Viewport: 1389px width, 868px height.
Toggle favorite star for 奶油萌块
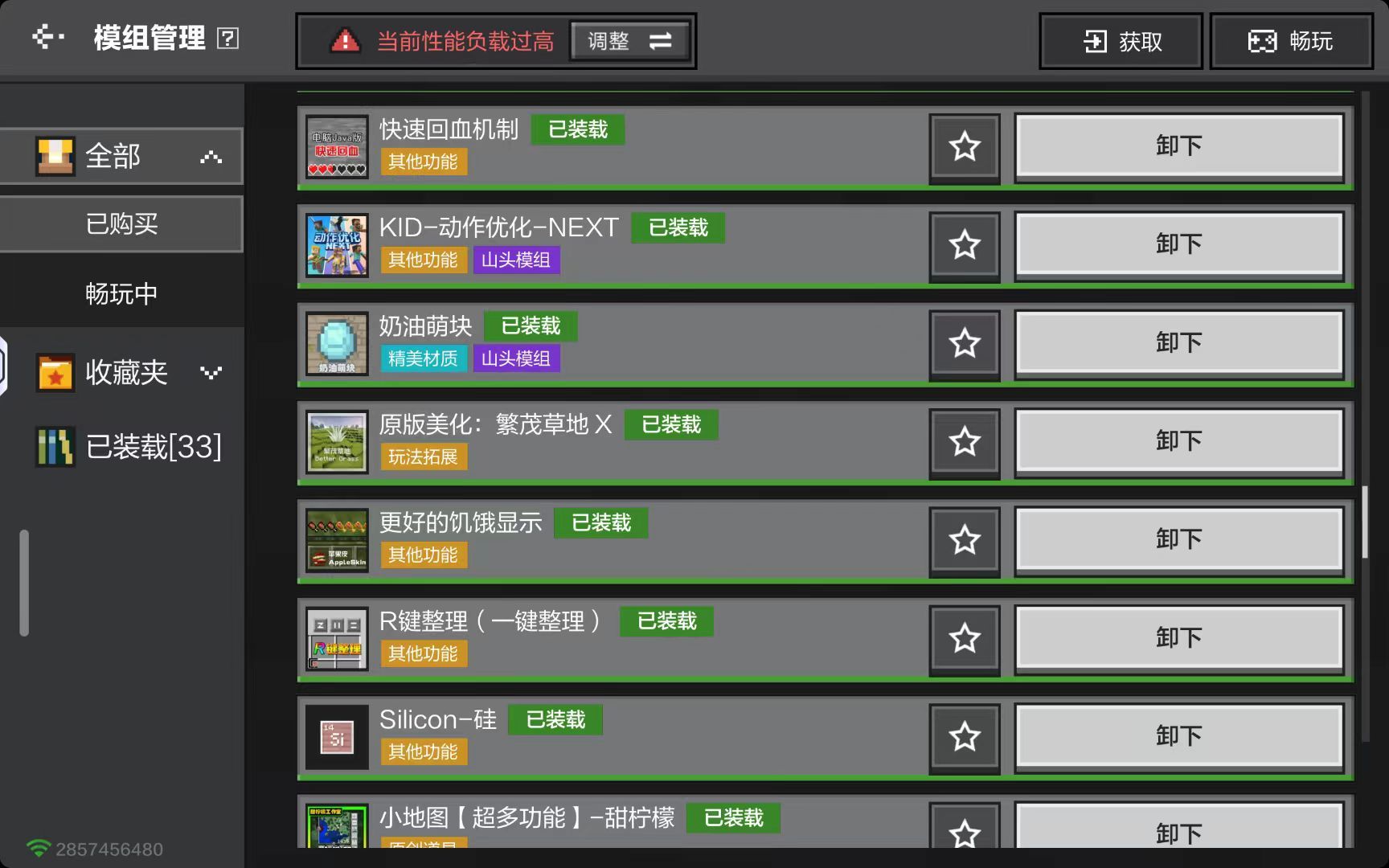[x=965, y=344]
